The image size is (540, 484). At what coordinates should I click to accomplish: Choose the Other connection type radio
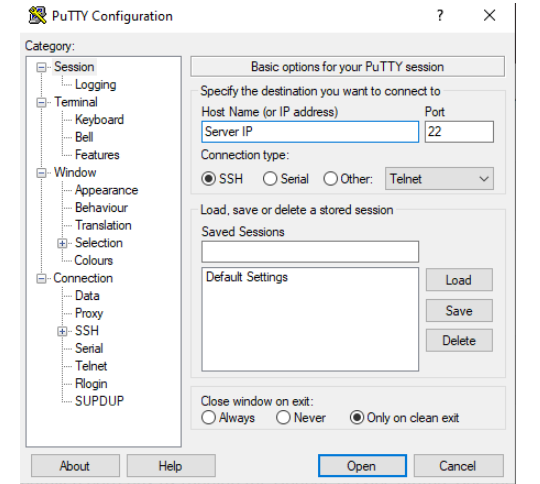tap(330, 179)
